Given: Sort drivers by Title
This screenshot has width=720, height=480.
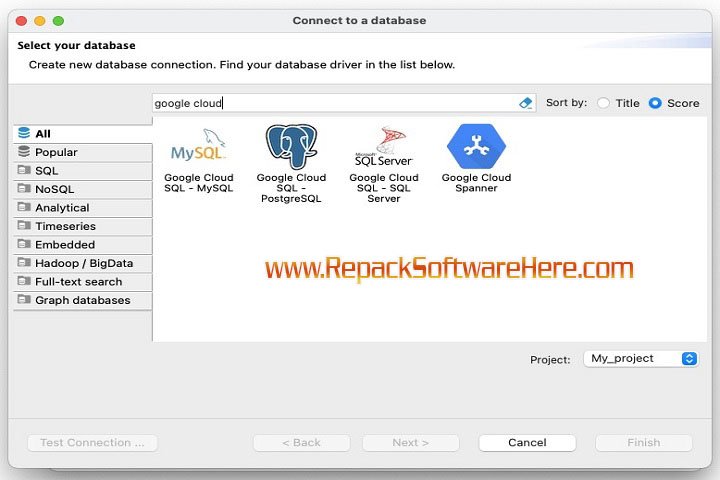Looking at the screenshot, I should 603,103.
